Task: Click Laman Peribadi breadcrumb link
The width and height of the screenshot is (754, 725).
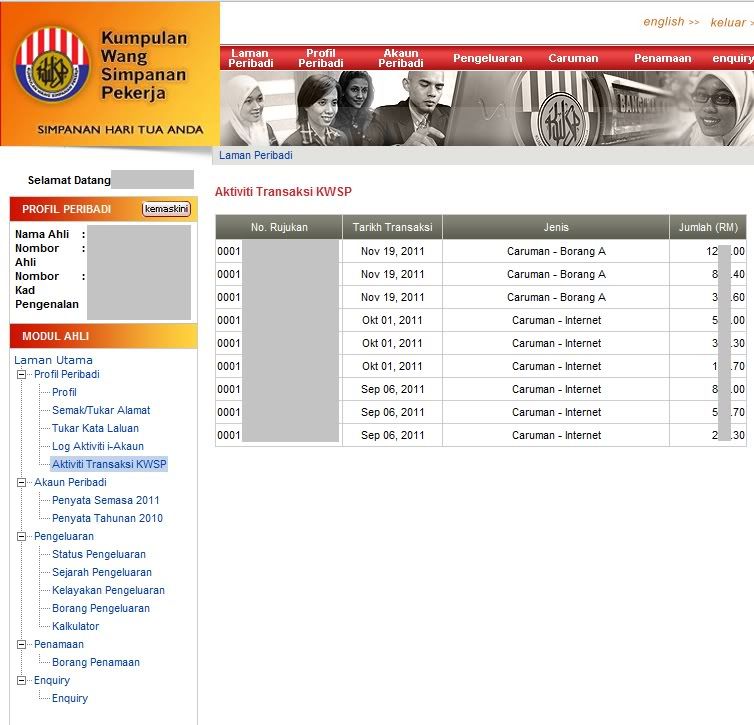Action: (255, 155)
